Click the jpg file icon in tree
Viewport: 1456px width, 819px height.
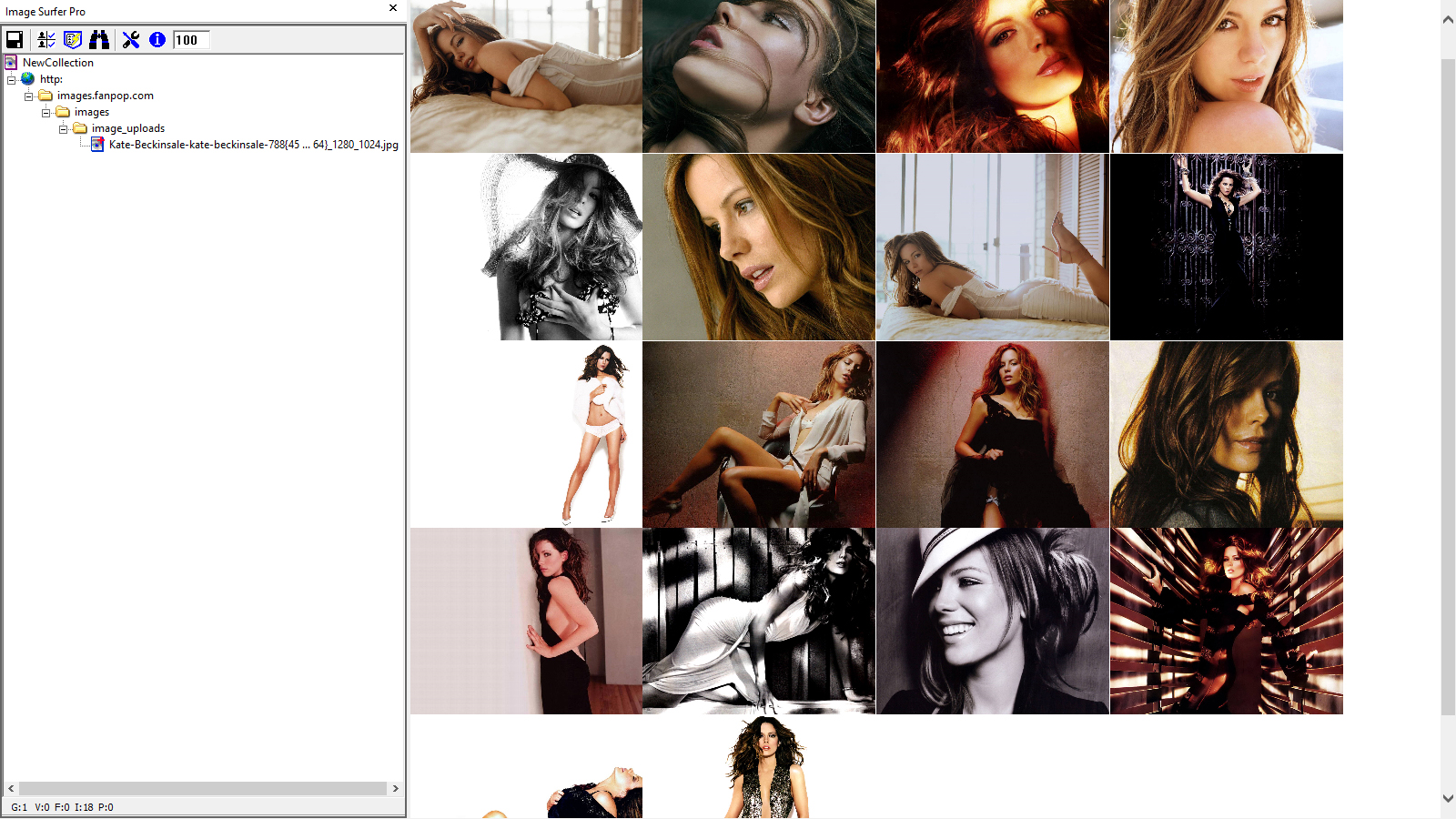[97, 145]
